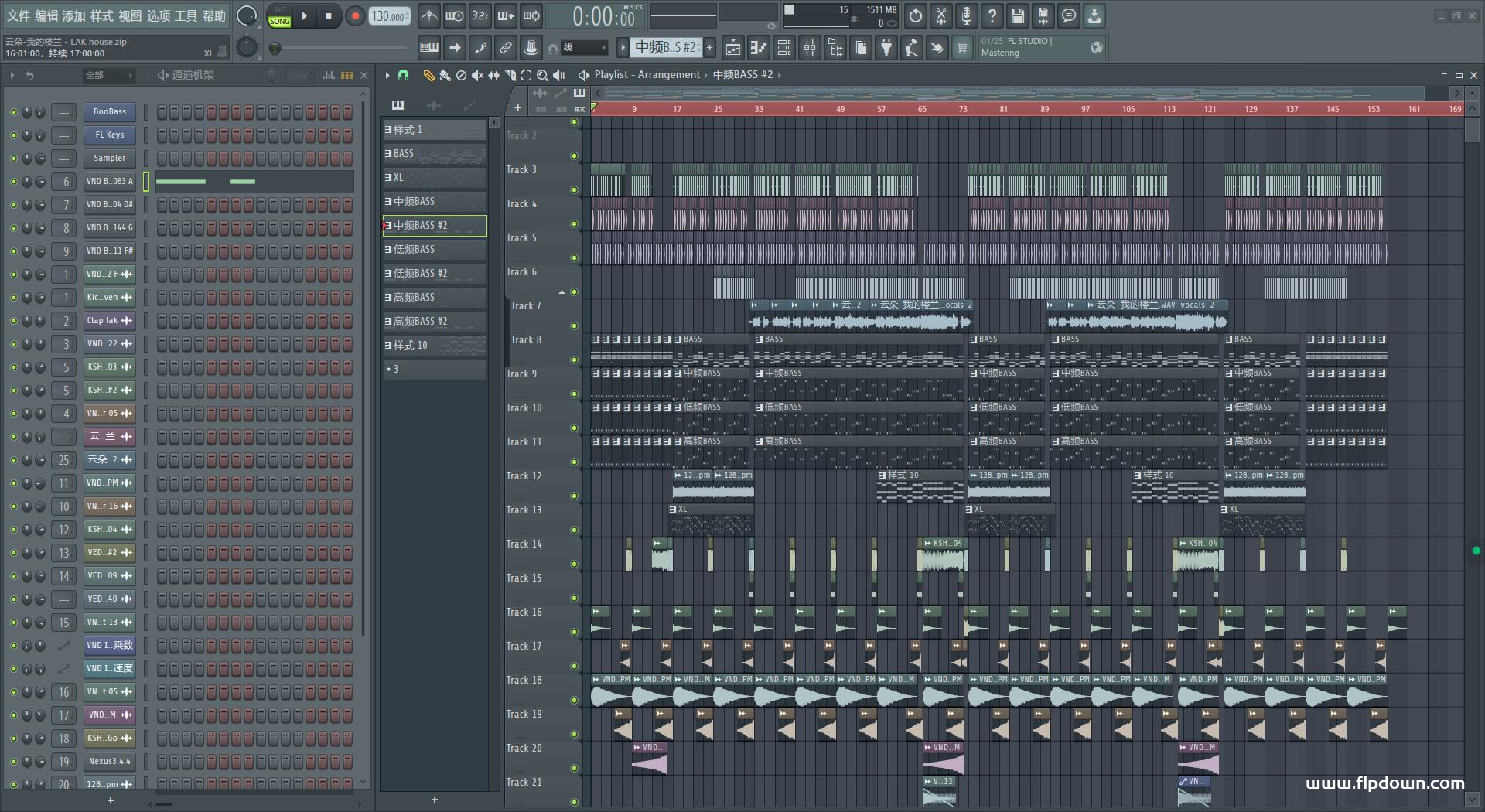This screenshot has height=812, width=1485.
Task: Select the BooBass channel button
Action: (110, 112)
